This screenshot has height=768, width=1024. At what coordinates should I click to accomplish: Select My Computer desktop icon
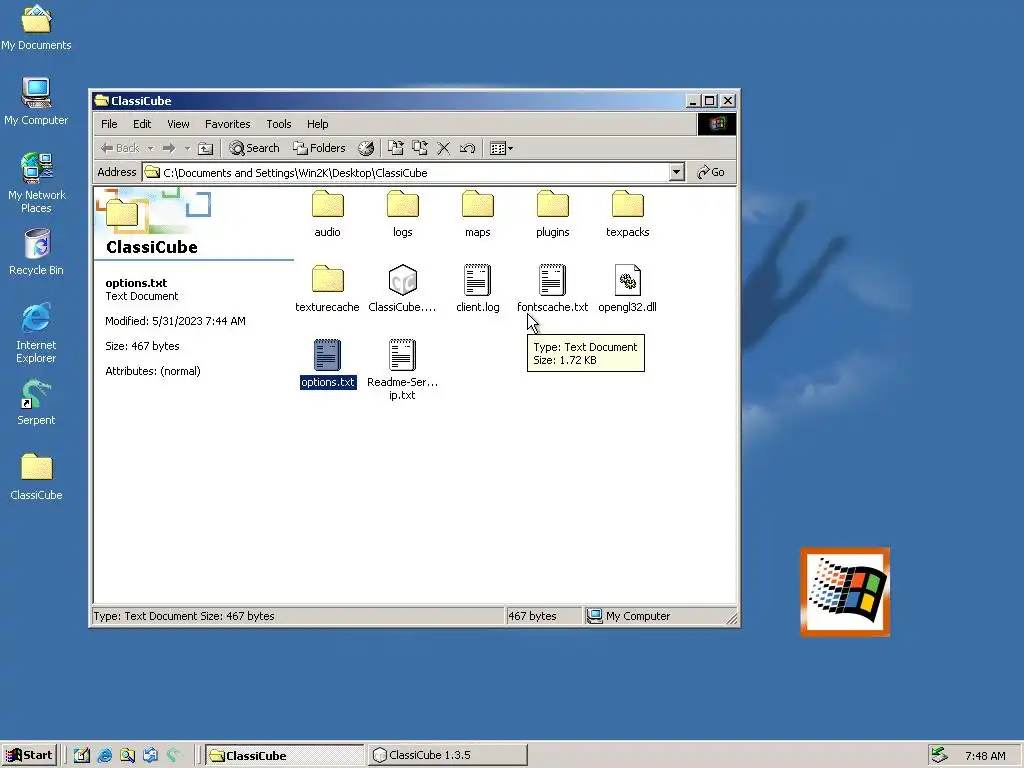coord(36,102)
